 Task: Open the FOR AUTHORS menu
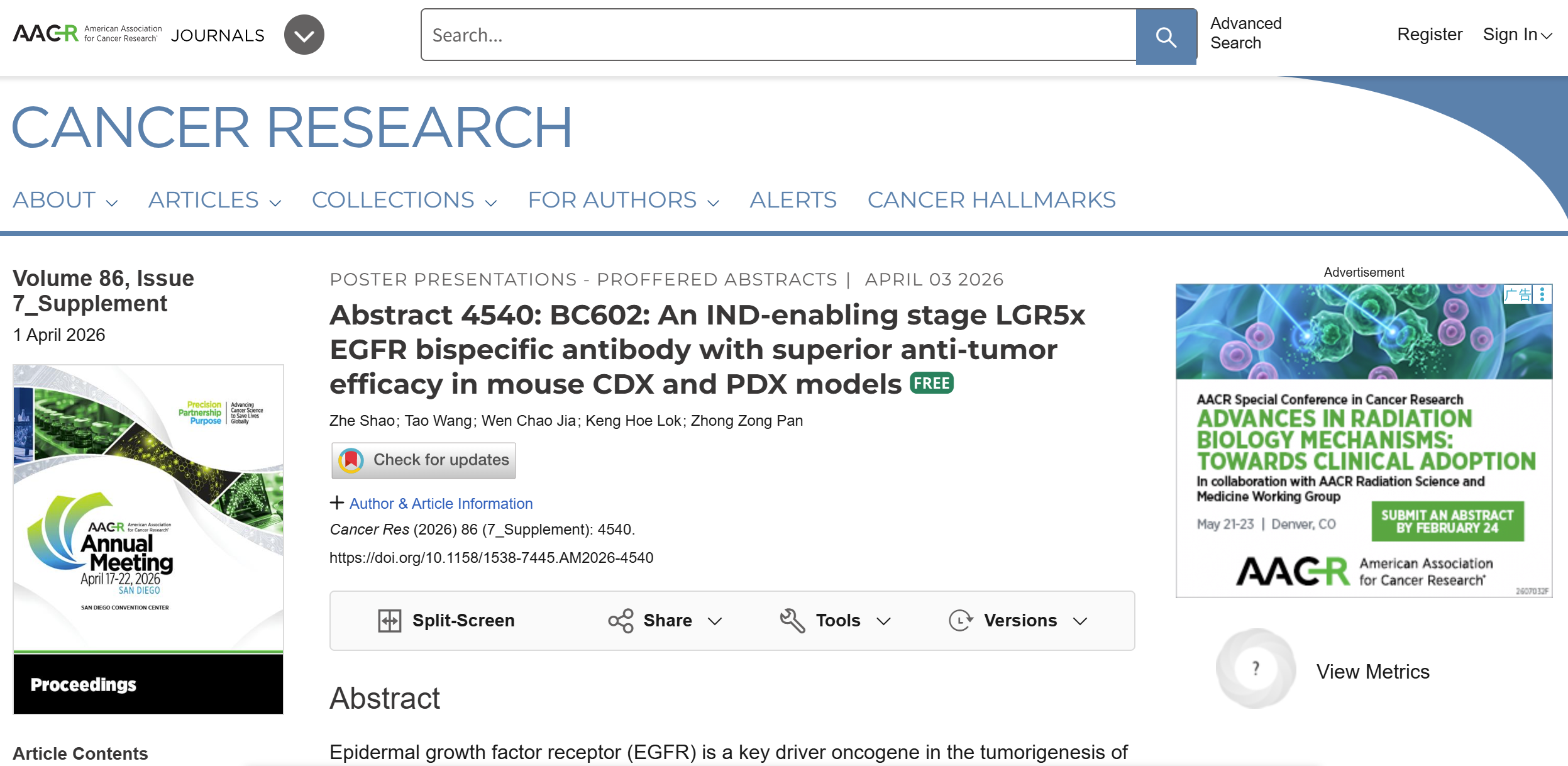click(x=623, y=200)
